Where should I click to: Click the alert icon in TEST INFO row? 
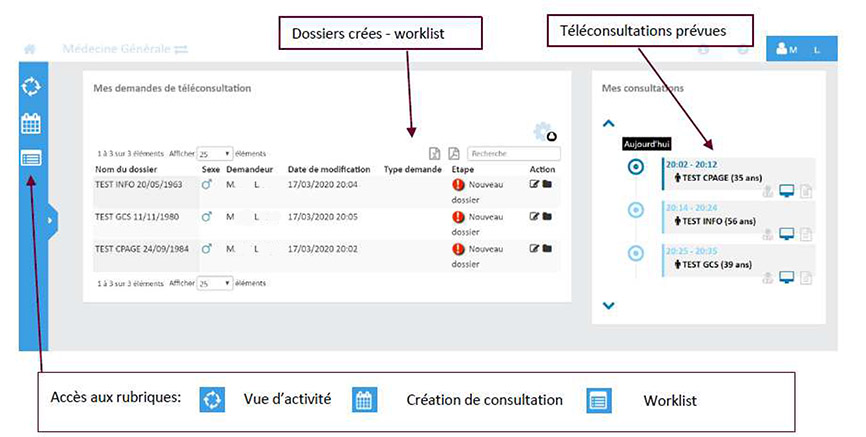[458, 185]
